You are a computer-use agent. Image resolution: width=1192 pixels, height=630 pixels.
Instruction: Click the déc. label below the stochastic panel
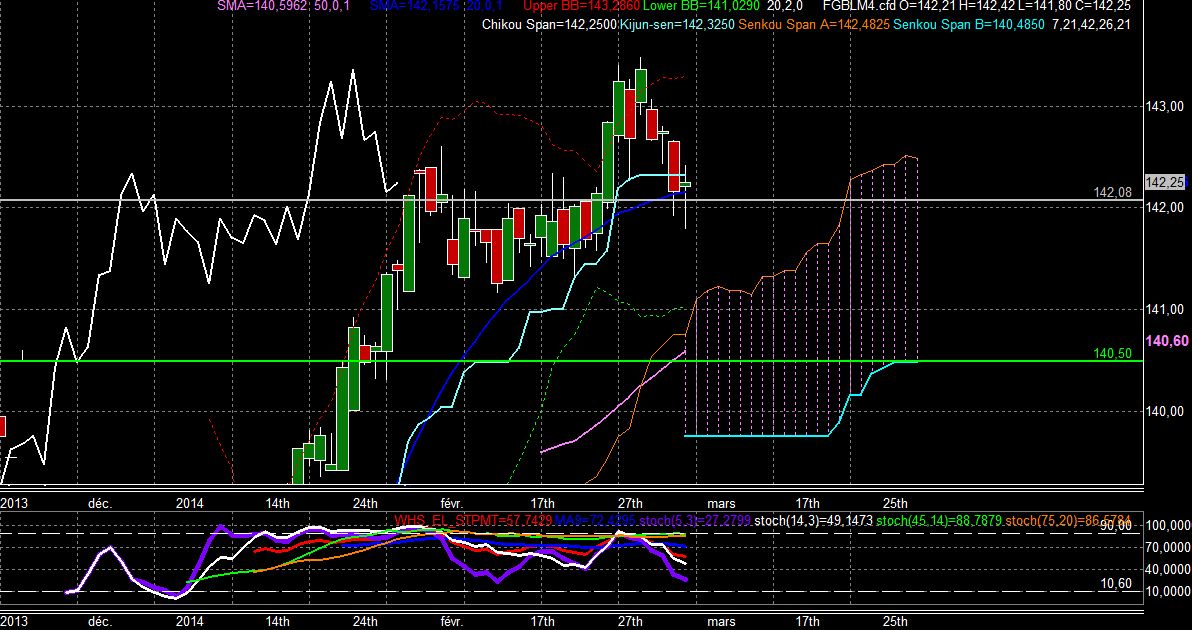pos(100,621)
